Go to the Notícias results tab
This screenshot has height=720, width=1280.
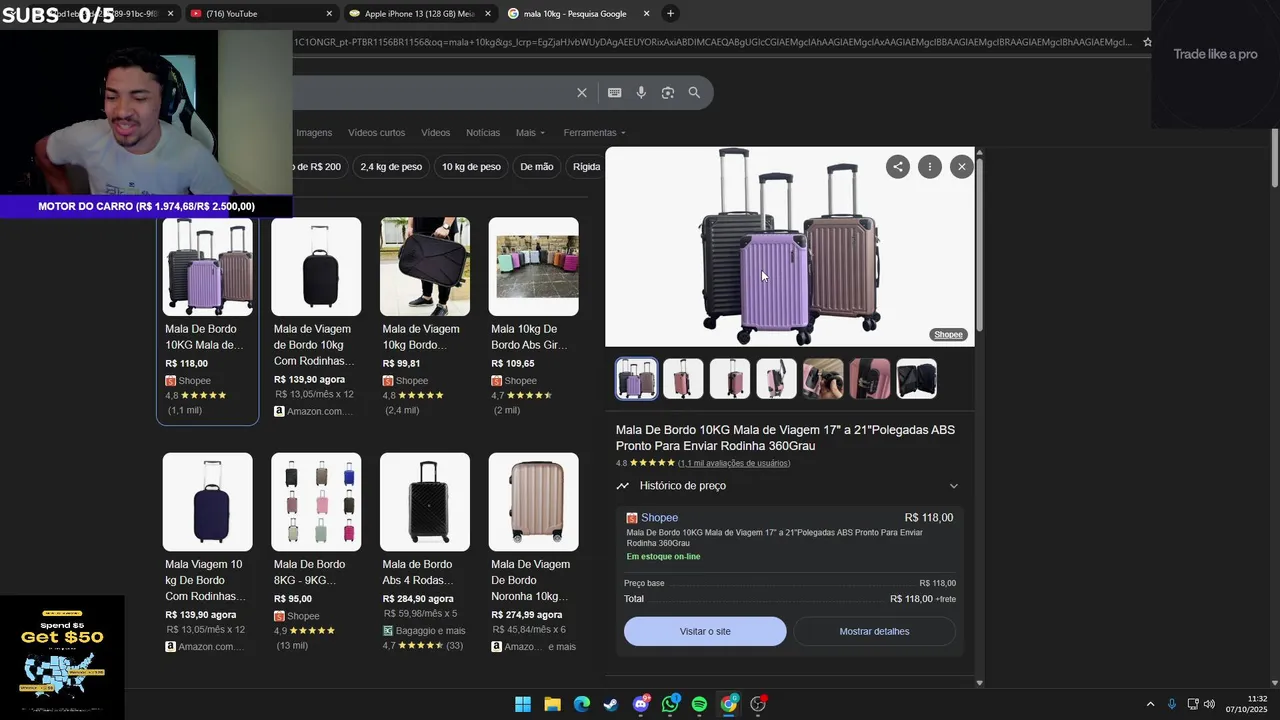[483, 133]
